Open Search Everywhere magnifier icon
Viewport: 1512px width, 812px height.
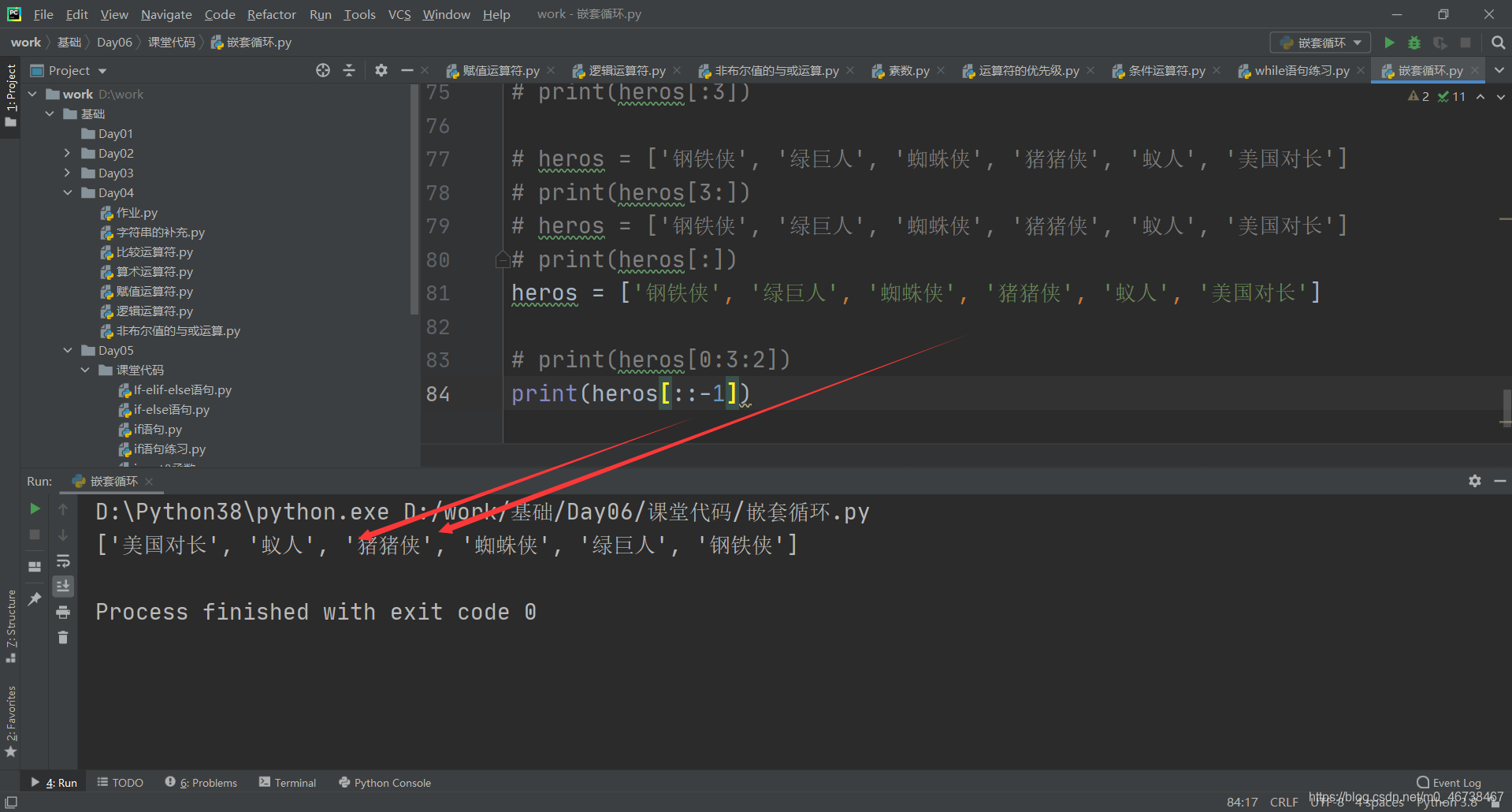click(1498, 43)
